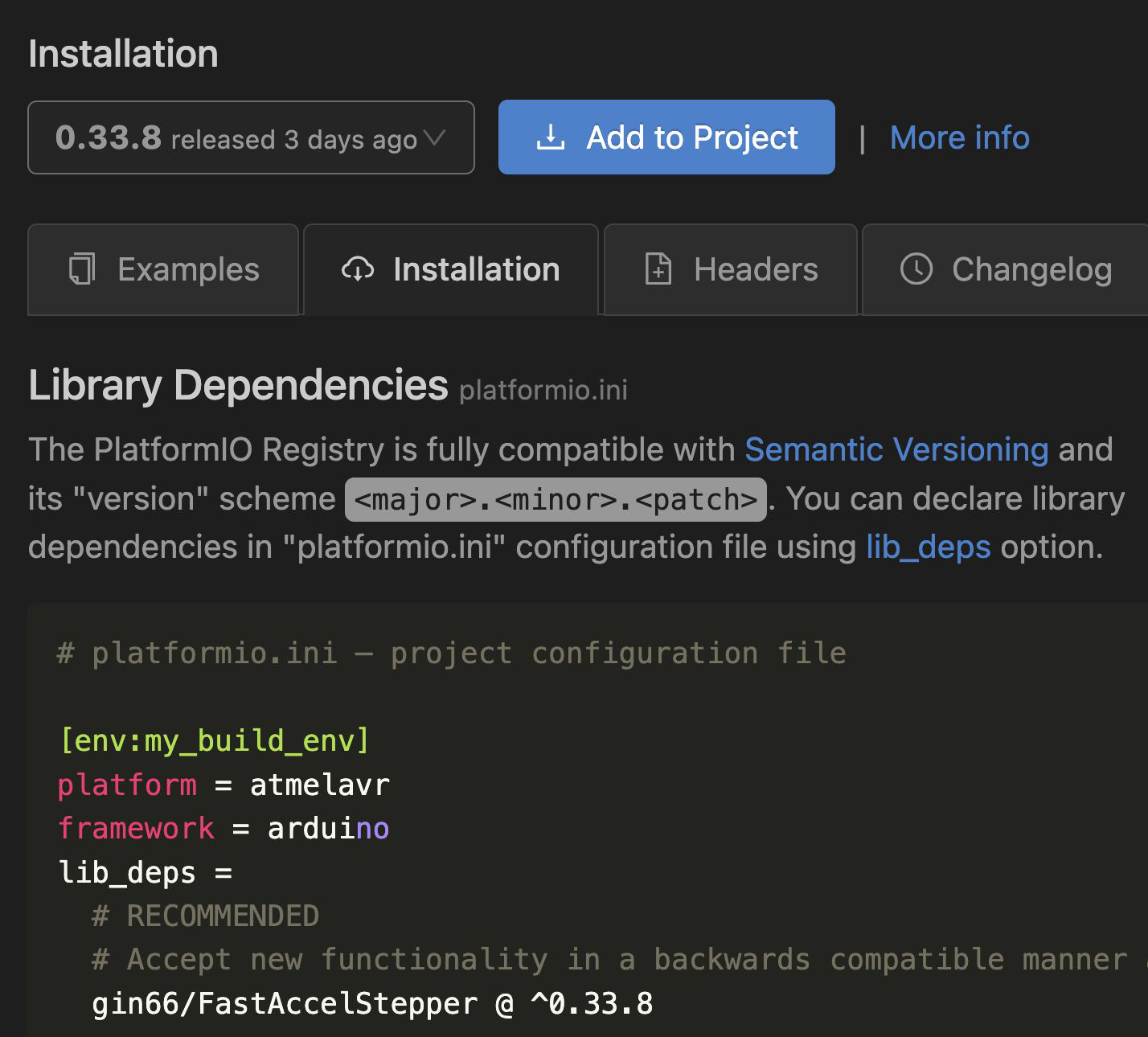Image resolution: width=1148 pixels, height=1037 pixels.
Task: Click the Library Dependencies heading
Action: coord(238,385)
